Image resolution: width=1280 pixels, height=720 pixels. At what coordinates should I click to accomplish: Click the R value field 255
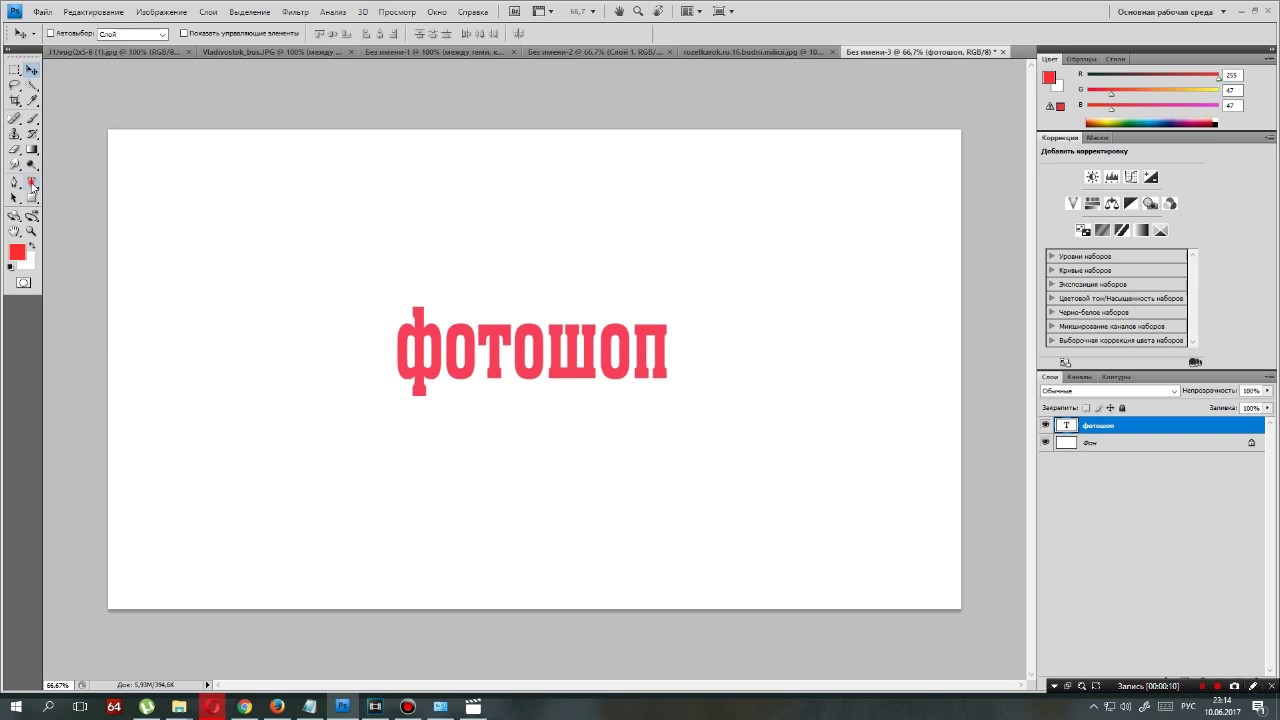pos(1232,75)
